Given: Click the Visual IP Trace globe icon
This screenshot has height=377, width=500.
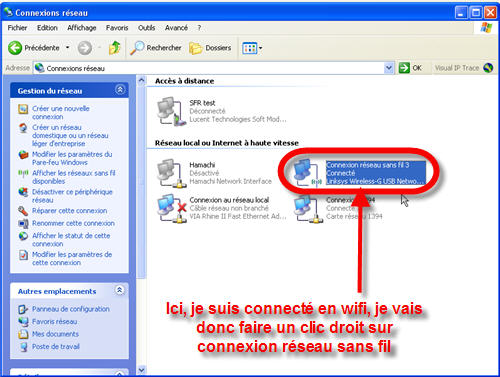Looking at the screenshot, I should click(488, 68).
